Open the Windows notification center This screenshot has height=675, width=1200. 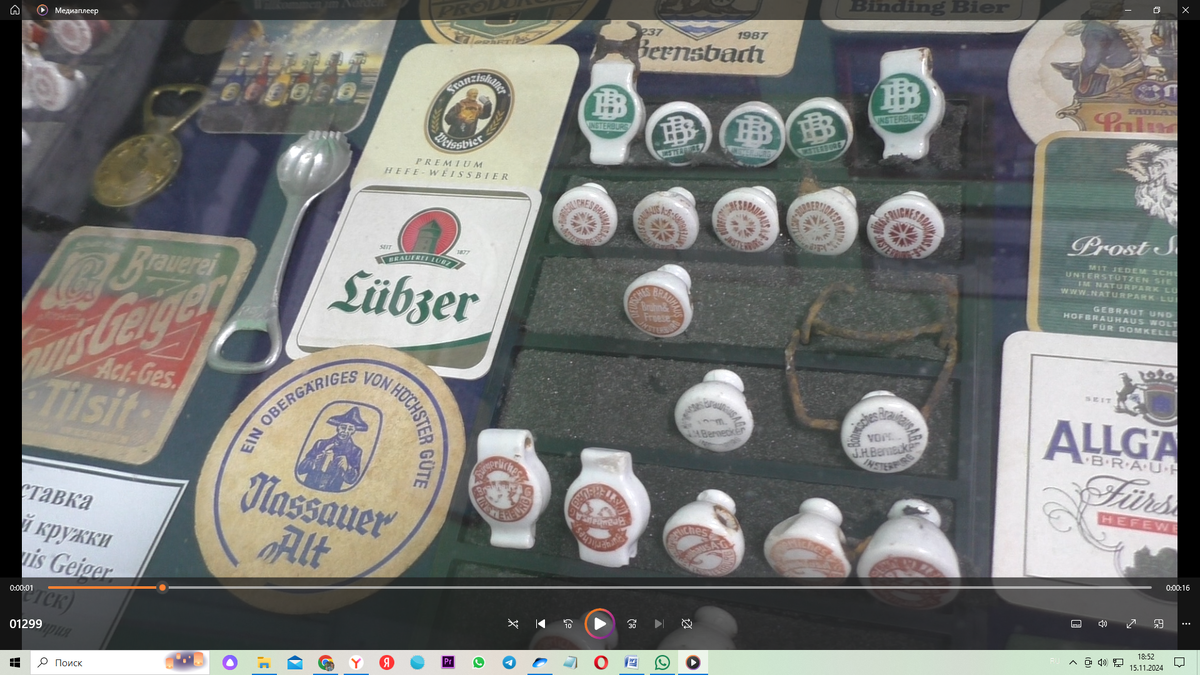tap(1180, 662)
